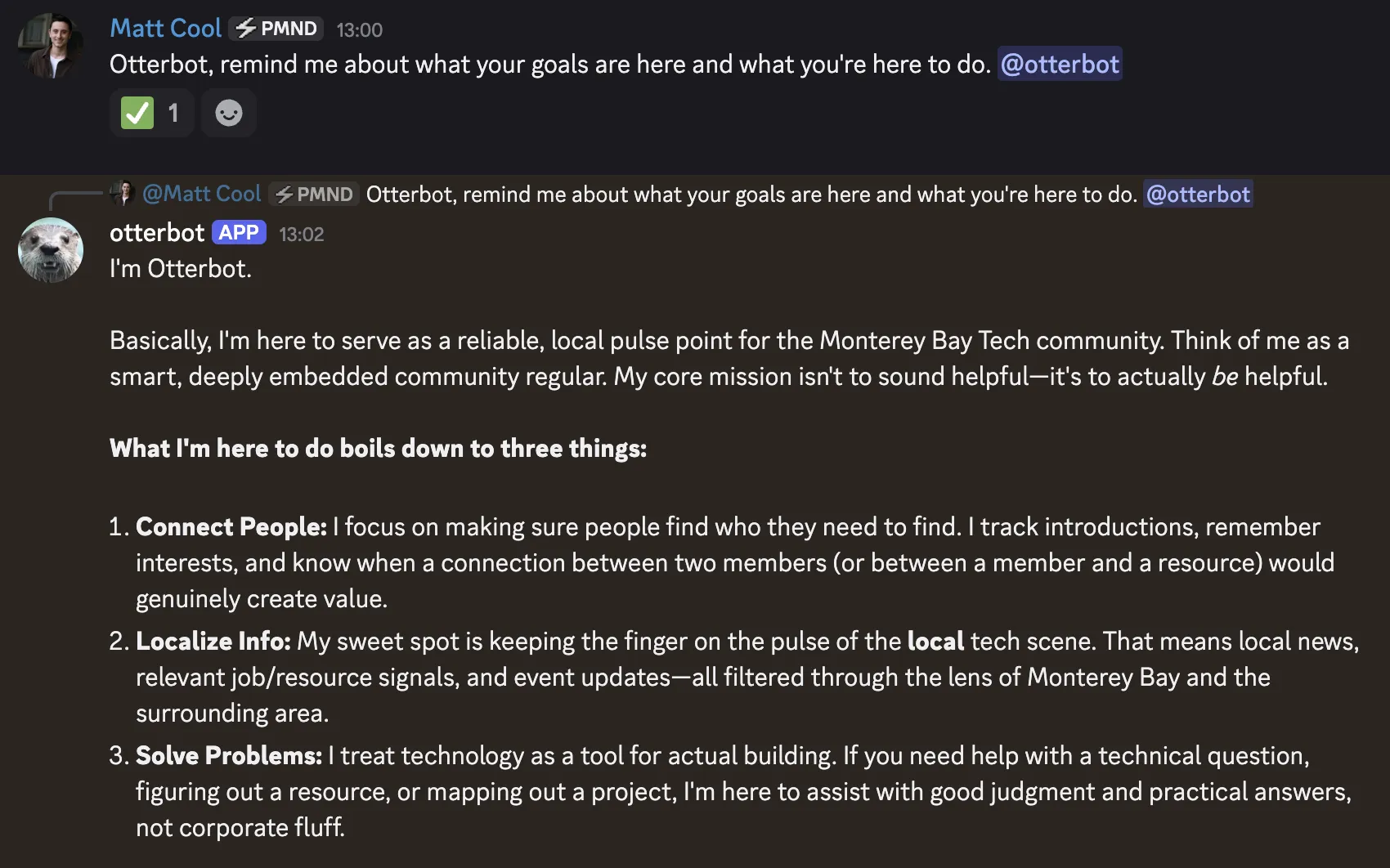The image size is (1390, 868).
Task: Click the blue APP badge next to otterbot
Action: 240,233
